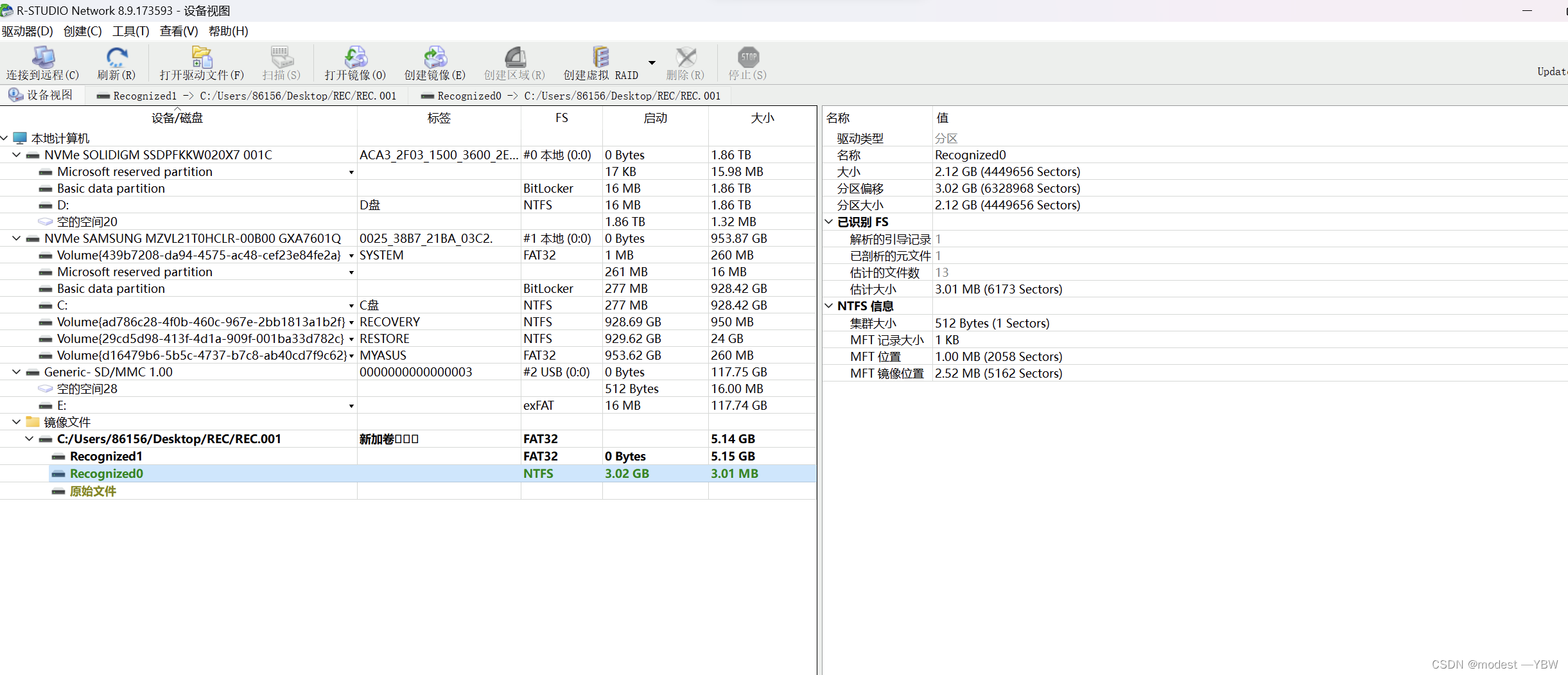Open dropdown arrow on the E: row

pyautogui.click(x=351, y=406)
